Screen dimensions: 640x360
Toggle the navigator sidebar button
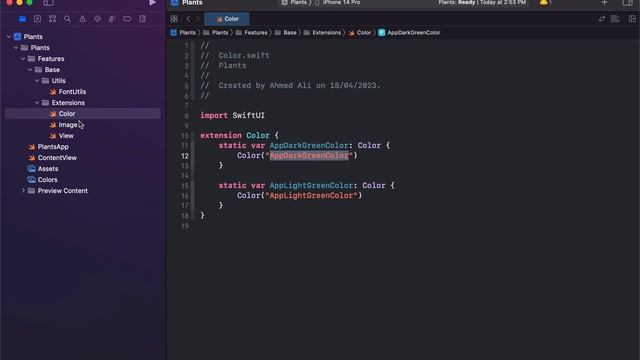pyautogui.click(x=48, y=3)
